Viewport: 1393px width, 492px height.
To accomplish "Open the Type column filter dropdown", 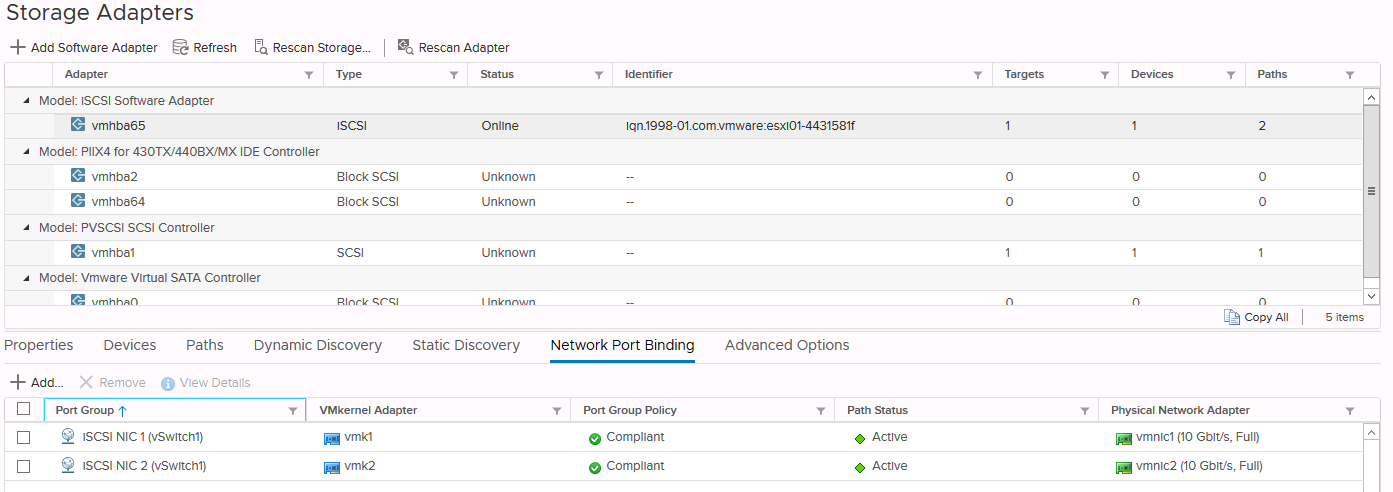I will pyautogui.click(x=454, y=75).
